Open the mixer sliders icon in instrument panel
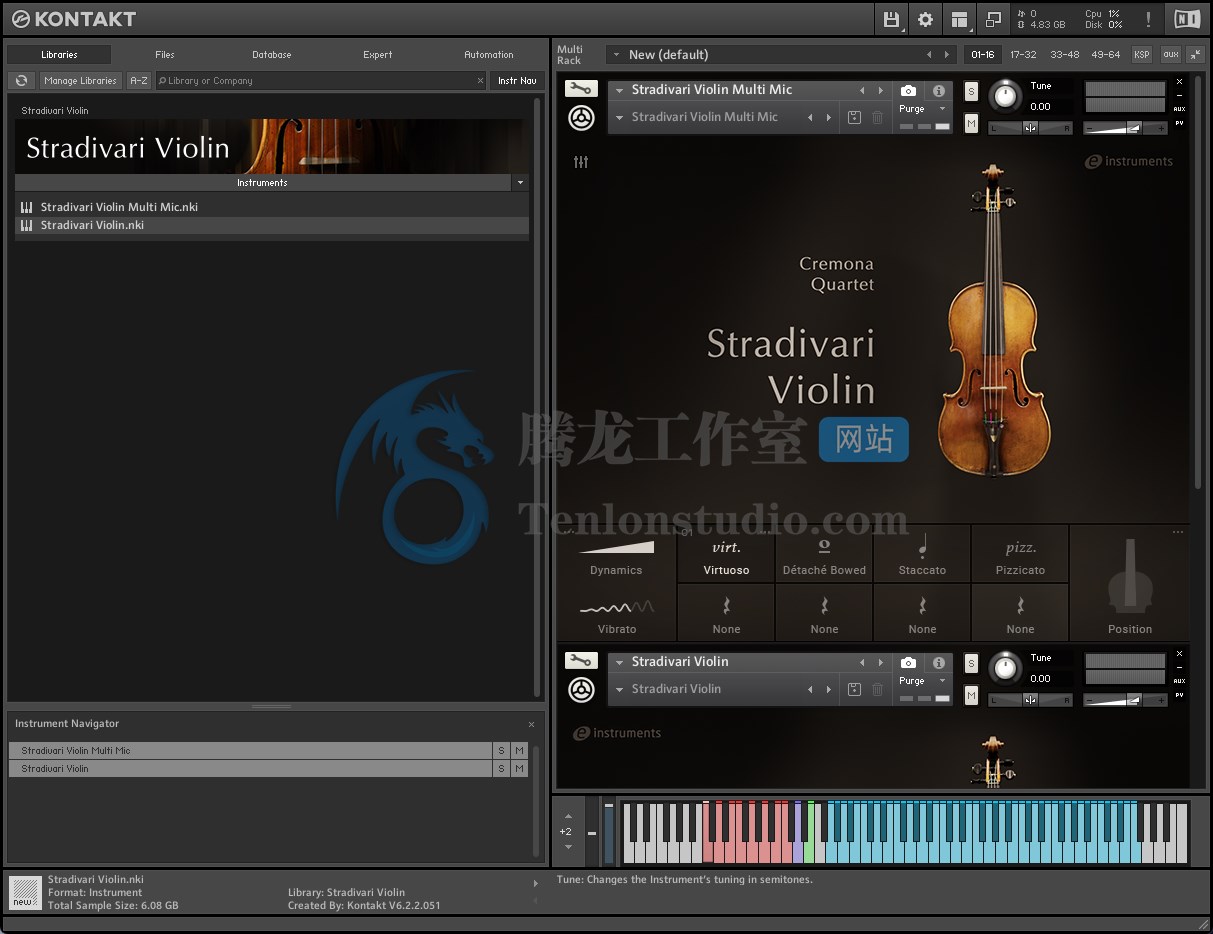Screen dimensions: 1213x934 [x=581, y=162]
